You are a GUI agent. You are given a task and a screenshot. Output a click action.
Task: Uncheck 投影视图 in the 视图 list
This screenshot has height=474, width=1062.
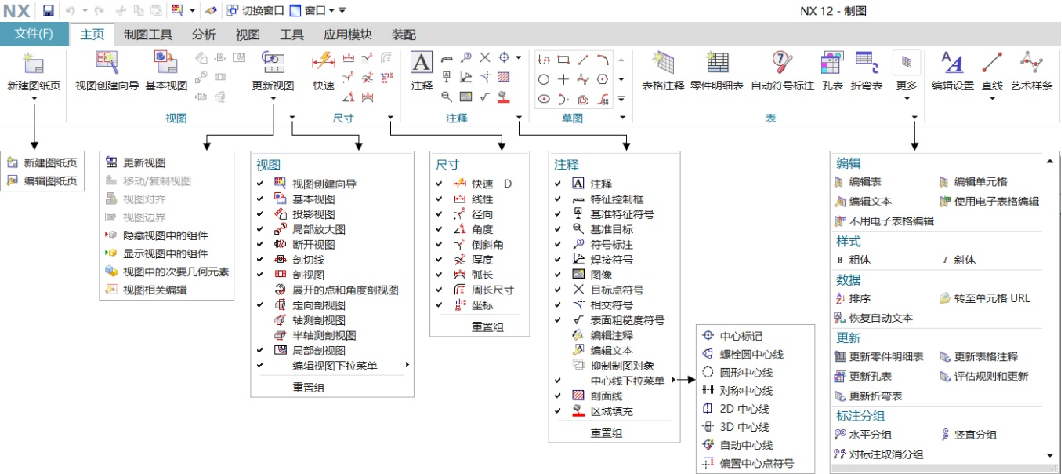[x=259, y=214]
